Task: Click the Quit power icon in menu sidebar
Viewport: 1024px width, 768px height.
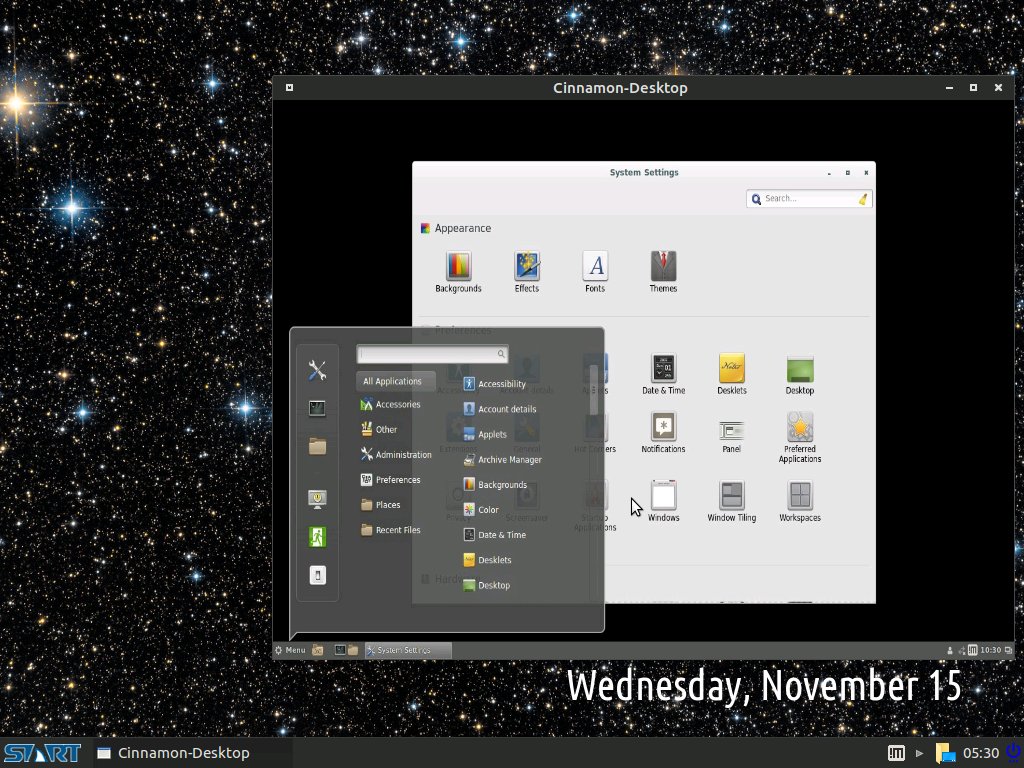Action: click(317, 575)
